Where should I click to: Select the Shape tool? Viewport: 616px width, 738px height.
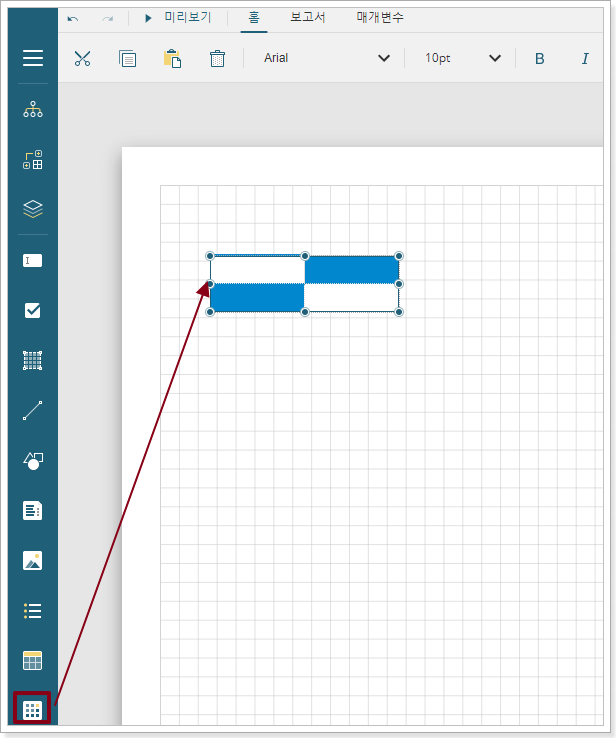tap(33, 460)
